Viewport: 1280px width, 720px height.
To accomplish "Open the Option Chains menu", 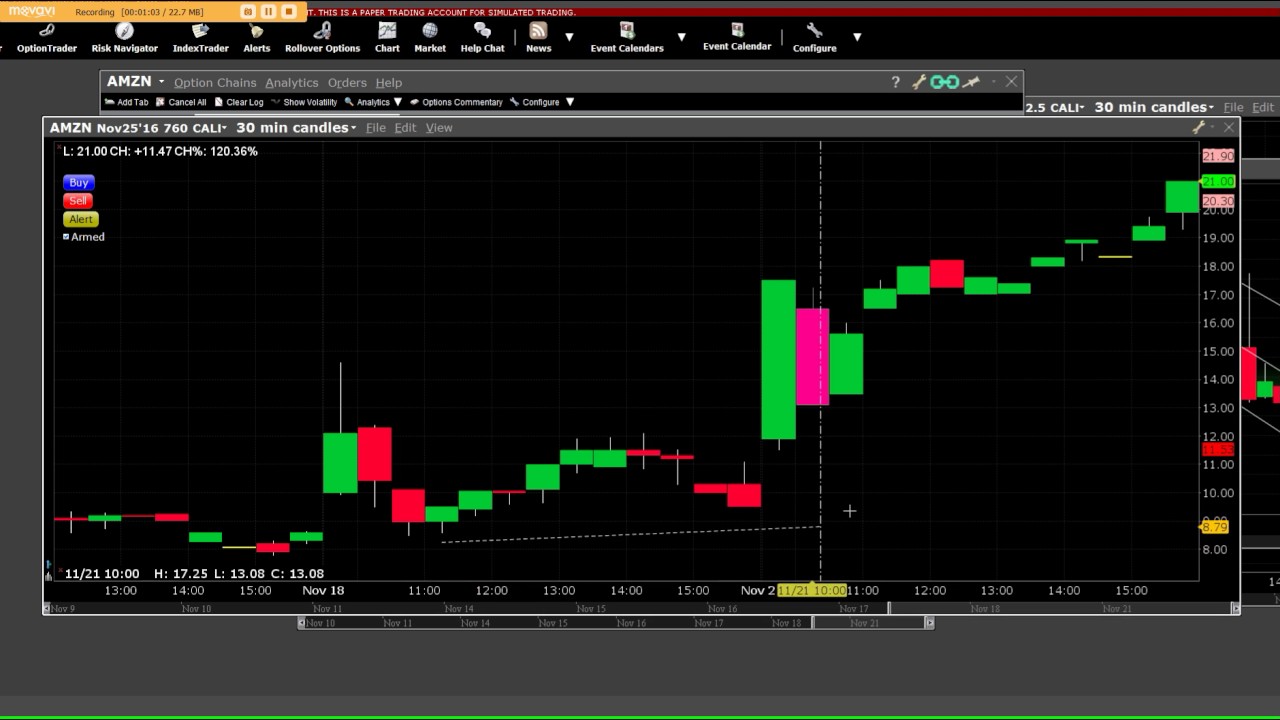I will (215, 83).
